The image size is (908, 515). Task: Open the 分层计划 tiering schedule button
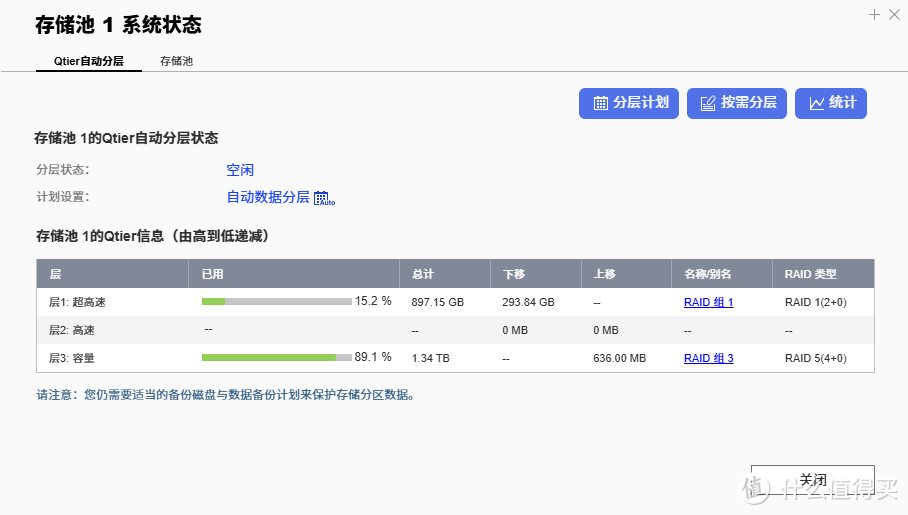pyautogui.click(x=629, y=103)
